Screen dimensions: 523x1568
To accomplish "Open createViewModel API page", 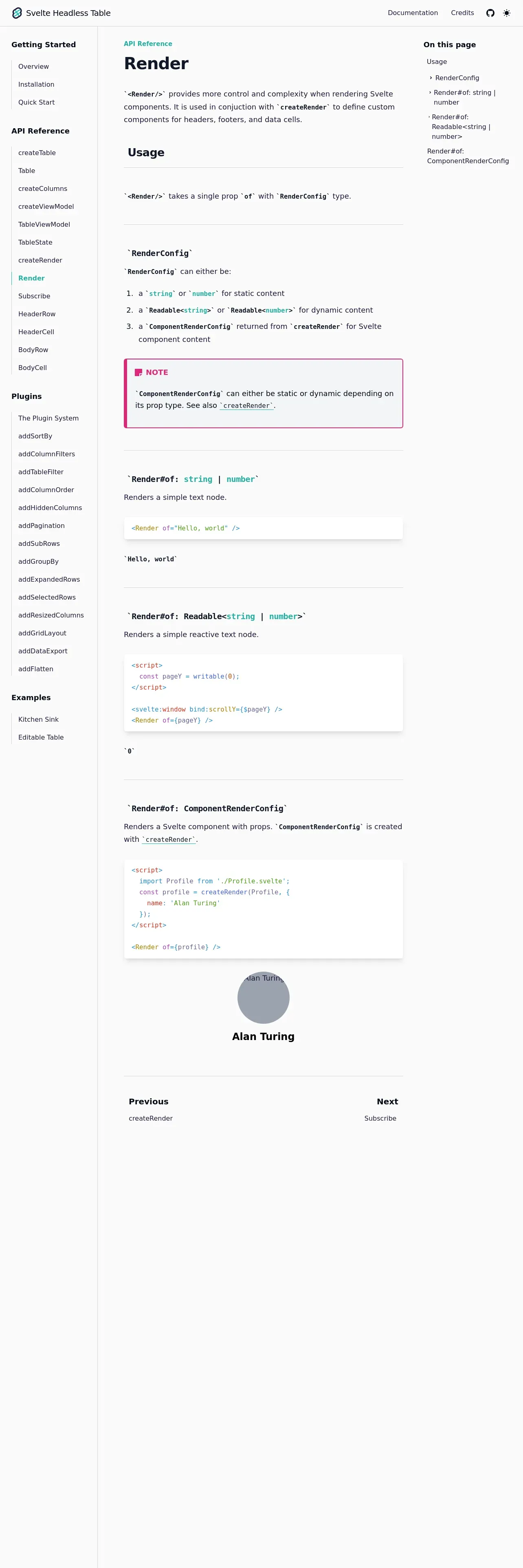I will point(46,206).
